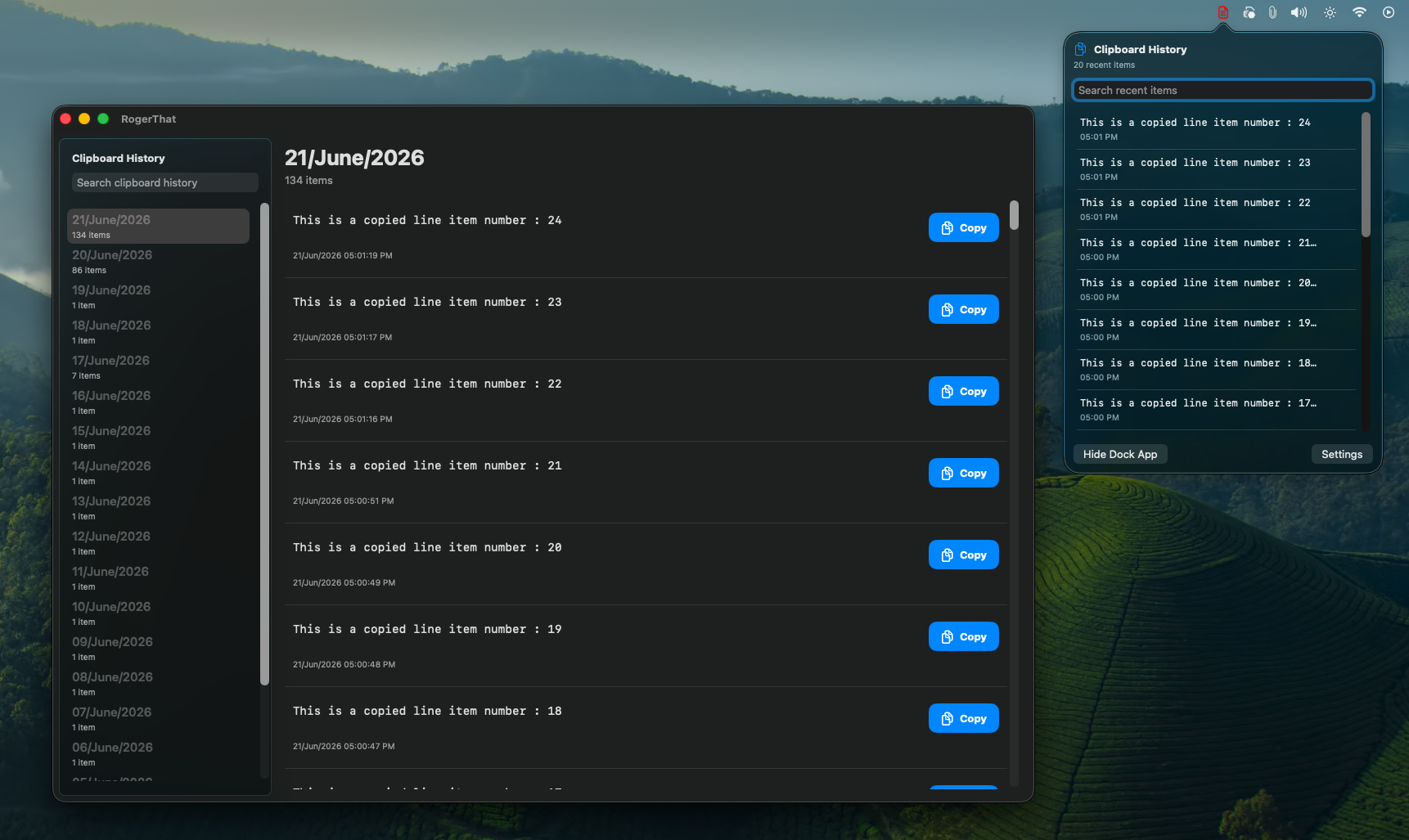
Task: Pick popover item number 24 at 05:01 PM
Action: (1215, 129)
